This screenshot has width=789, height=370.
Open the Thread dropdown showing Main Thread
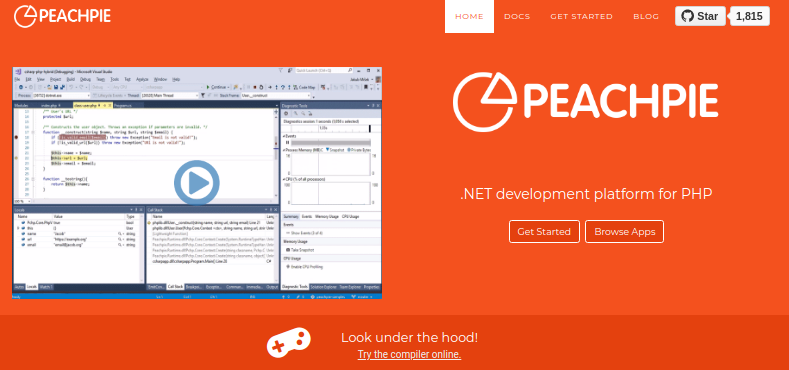(169, 95)
